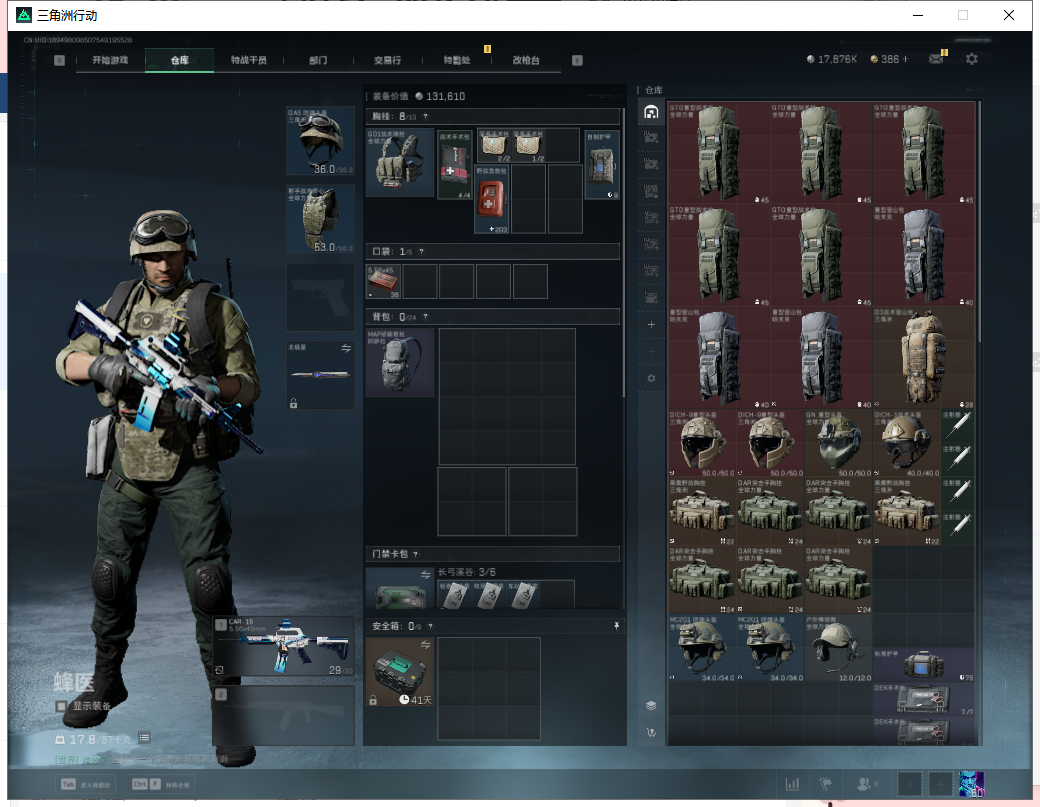Select the tan D3 tactical backpack in the warehouse
Image resolution: width=1040 pixels, height=807 pixels.
point(924,357)
